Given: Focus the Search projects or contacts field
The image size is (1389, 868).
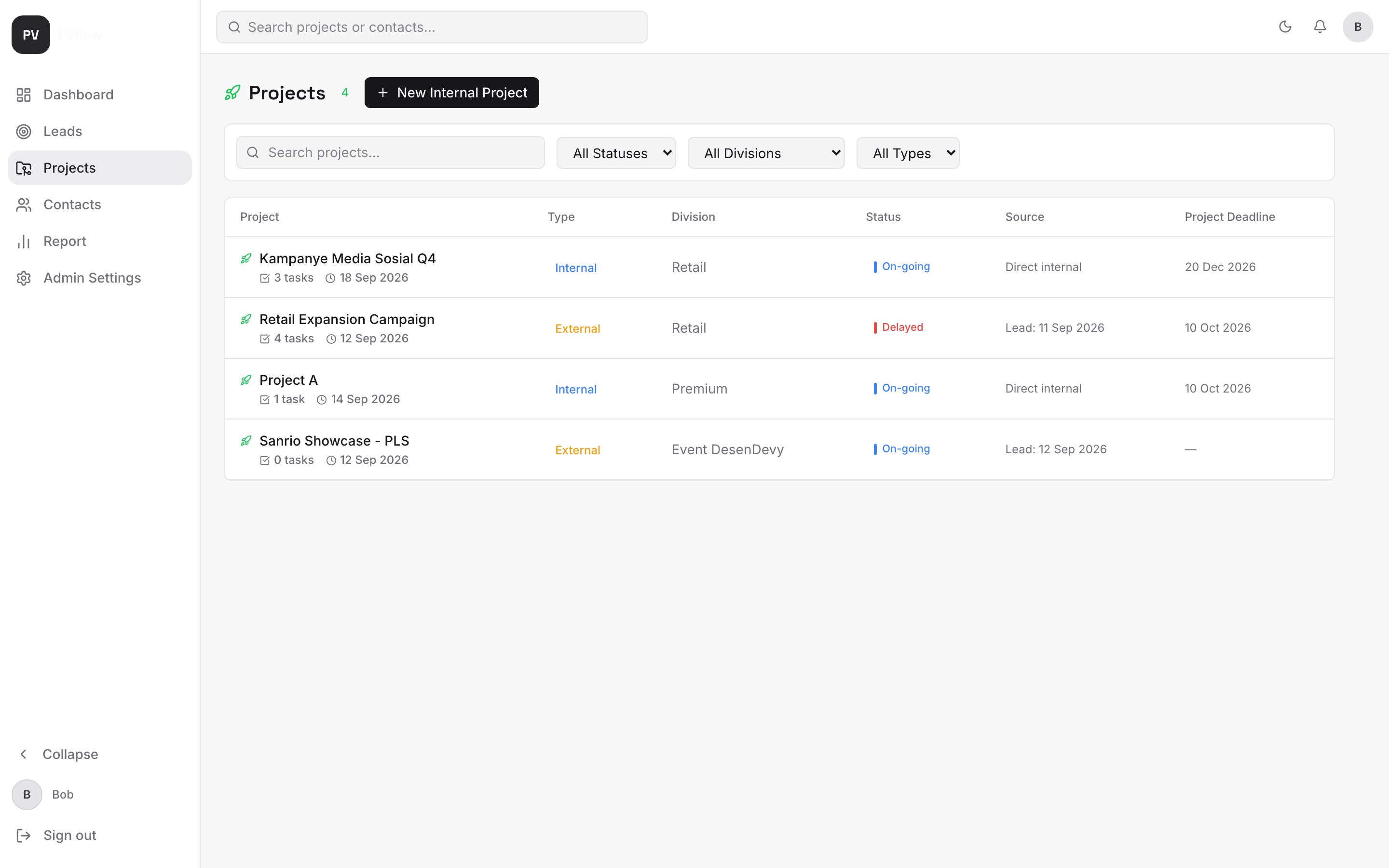Looking at the screenshot, I should tap(432, 27).
